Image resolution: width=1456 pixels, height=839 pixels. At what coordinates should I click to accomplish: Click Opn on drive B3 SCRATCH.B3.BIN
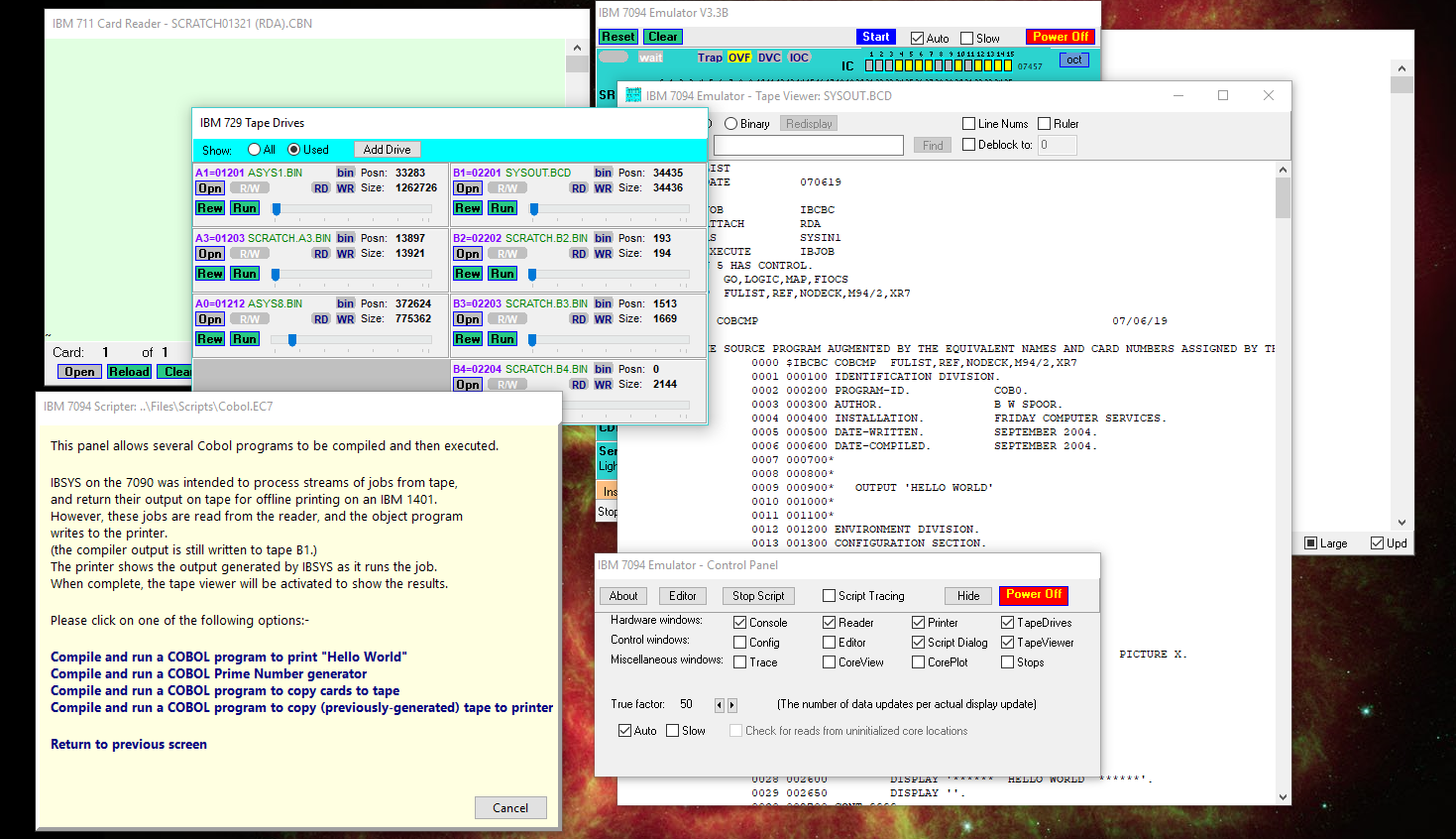[x=468, y=319]
